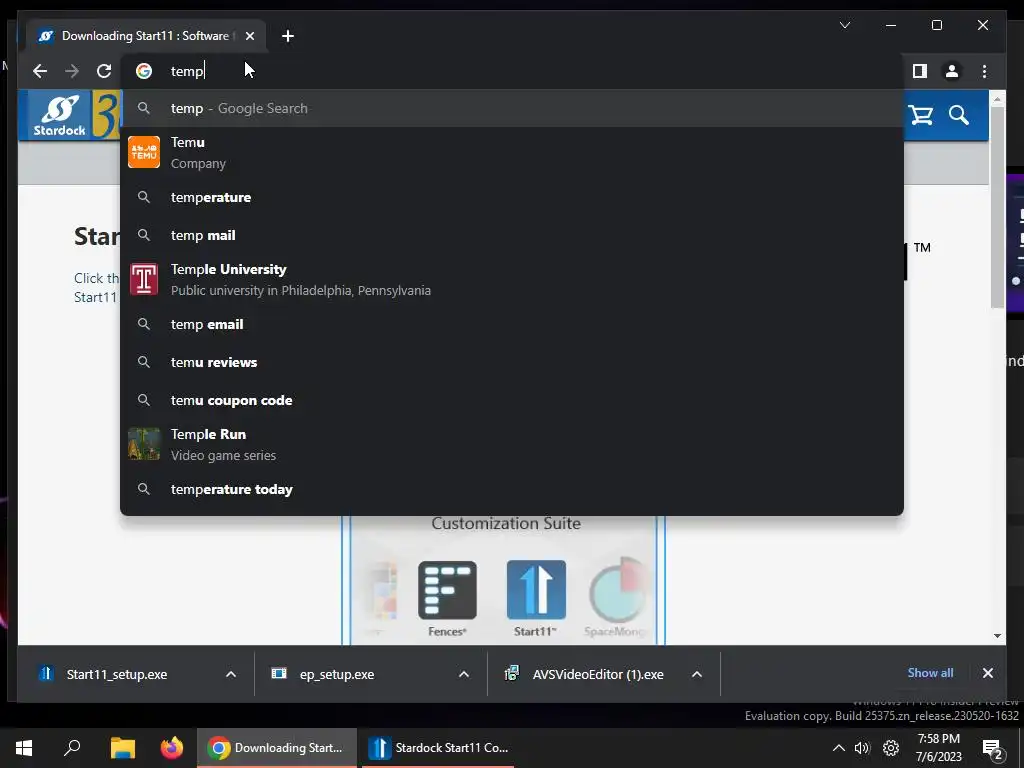Click the Fences app icon
Screen dimensions: 1024x768
[x=447, y=590]
